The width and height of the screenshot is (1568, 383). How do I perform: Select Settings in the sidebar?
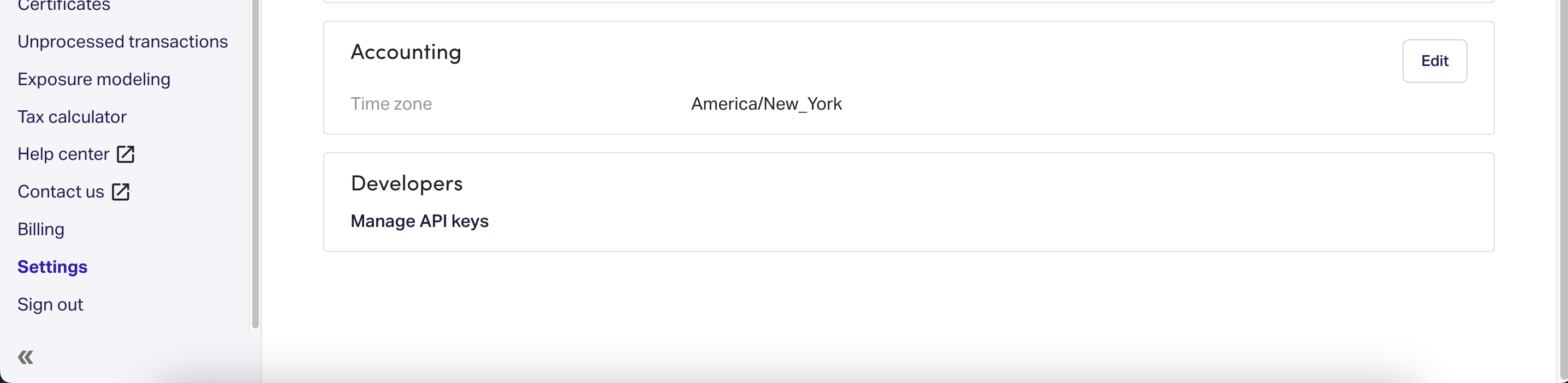click(x=52, y=266)
